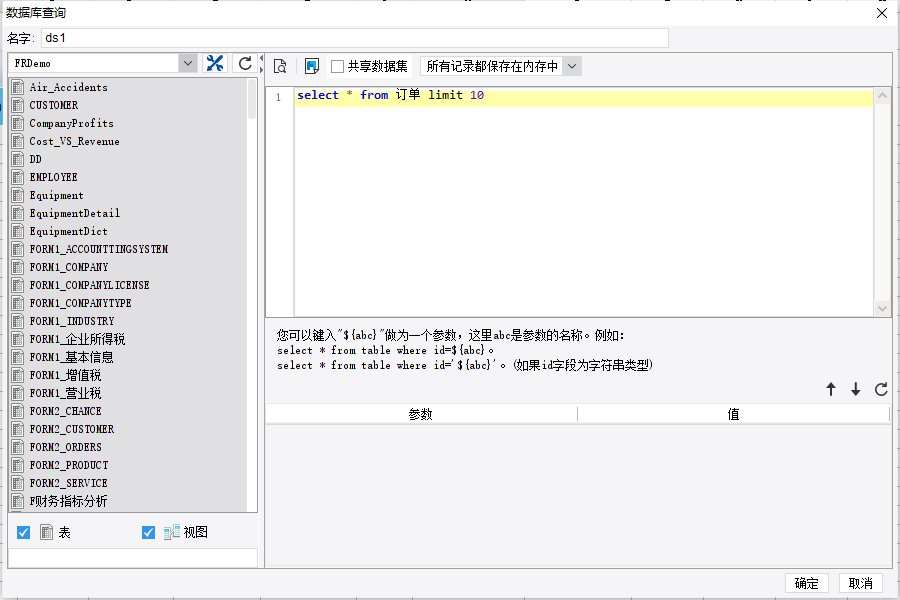Click the table search field at bottom left
The image size is (900, 600).
click(133, 558)
